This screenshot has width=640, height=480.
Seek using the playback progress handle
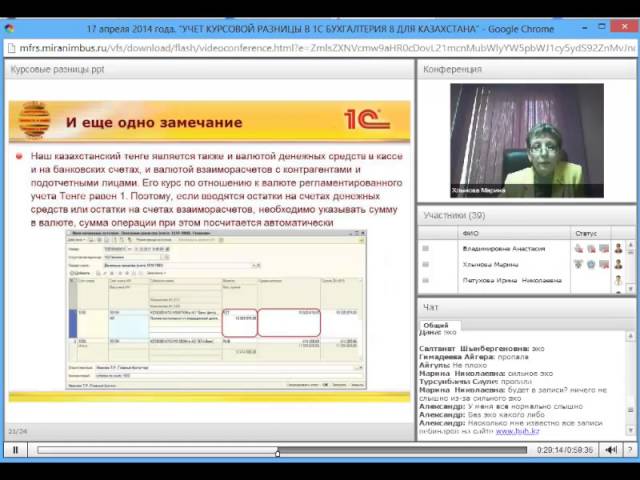click(x=278, y=452)
